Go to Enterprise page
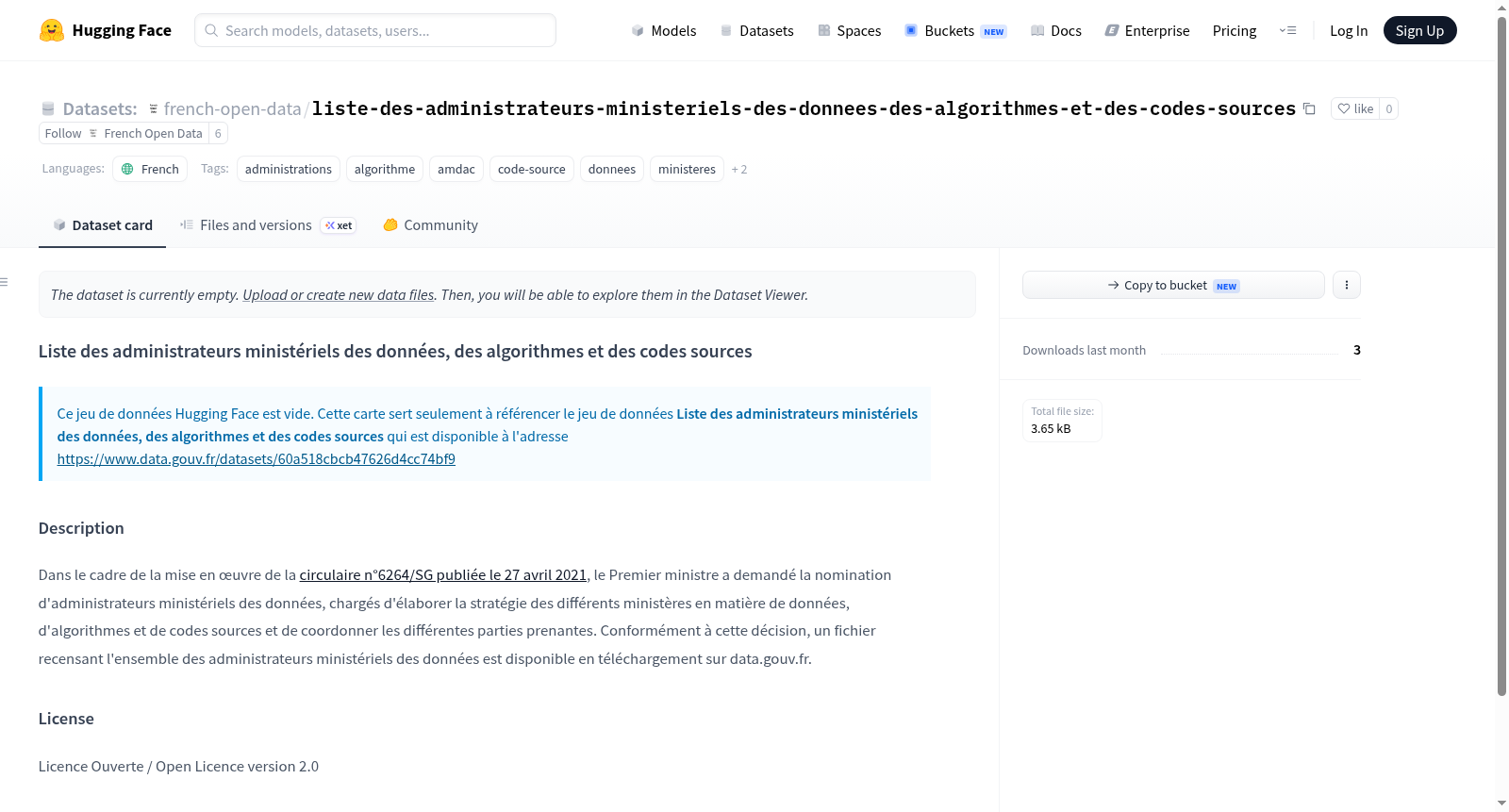This screenshot has height=812, width=1509. (1147, 30)
